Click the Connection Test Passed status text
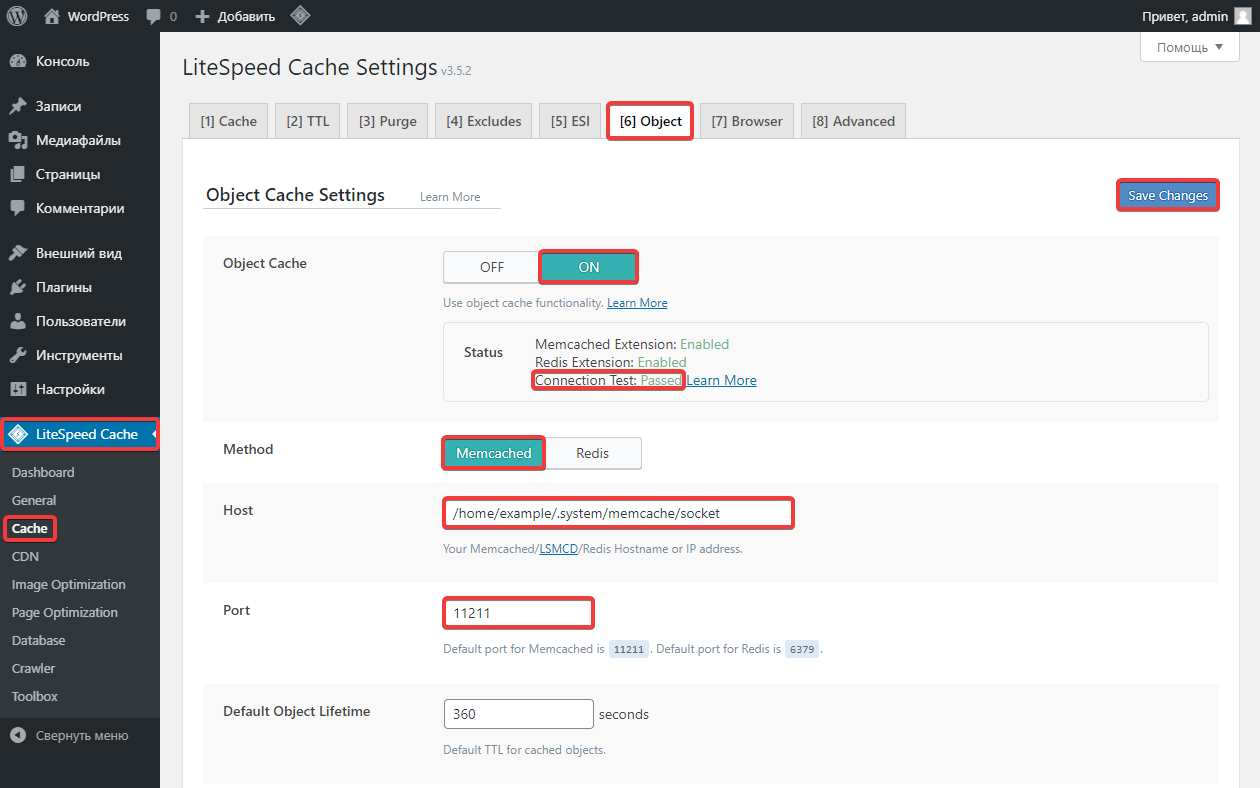 tap(608, 380)
